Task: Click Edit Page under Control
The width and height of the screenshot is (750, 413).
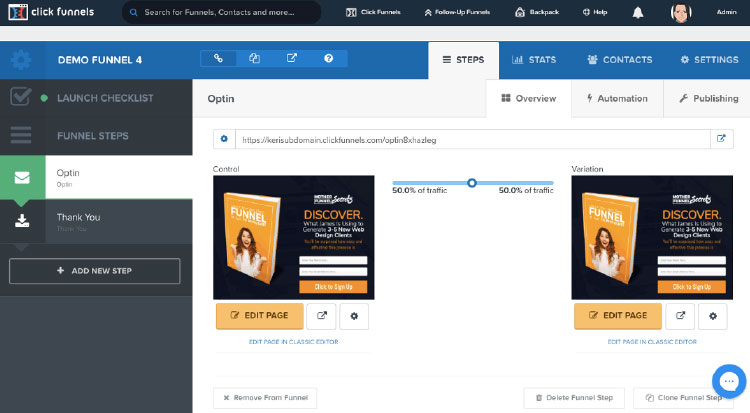Action: coord(260,316)
